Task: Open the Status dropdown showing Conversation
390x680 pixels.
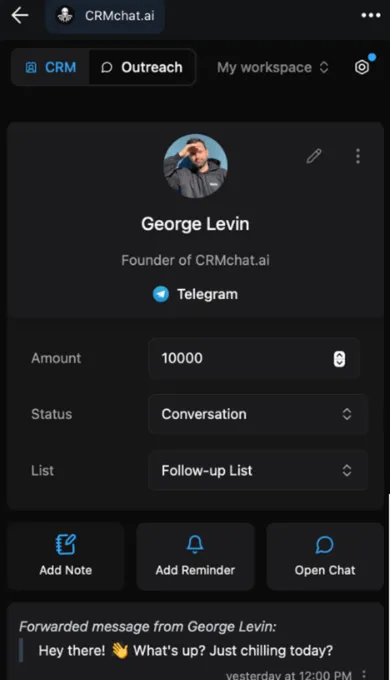Action: [258, 414]
